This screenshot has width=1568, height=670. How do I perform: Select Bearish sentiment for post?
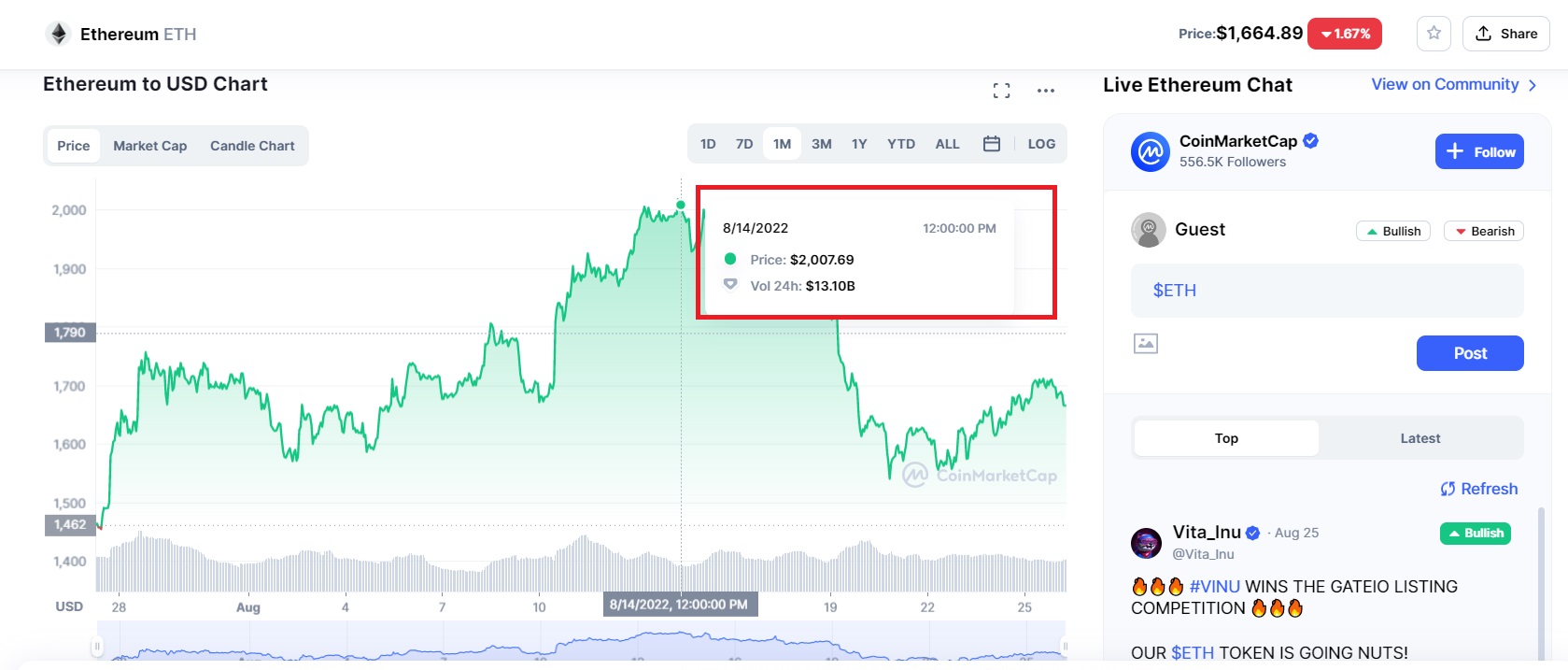(1483, 231)
